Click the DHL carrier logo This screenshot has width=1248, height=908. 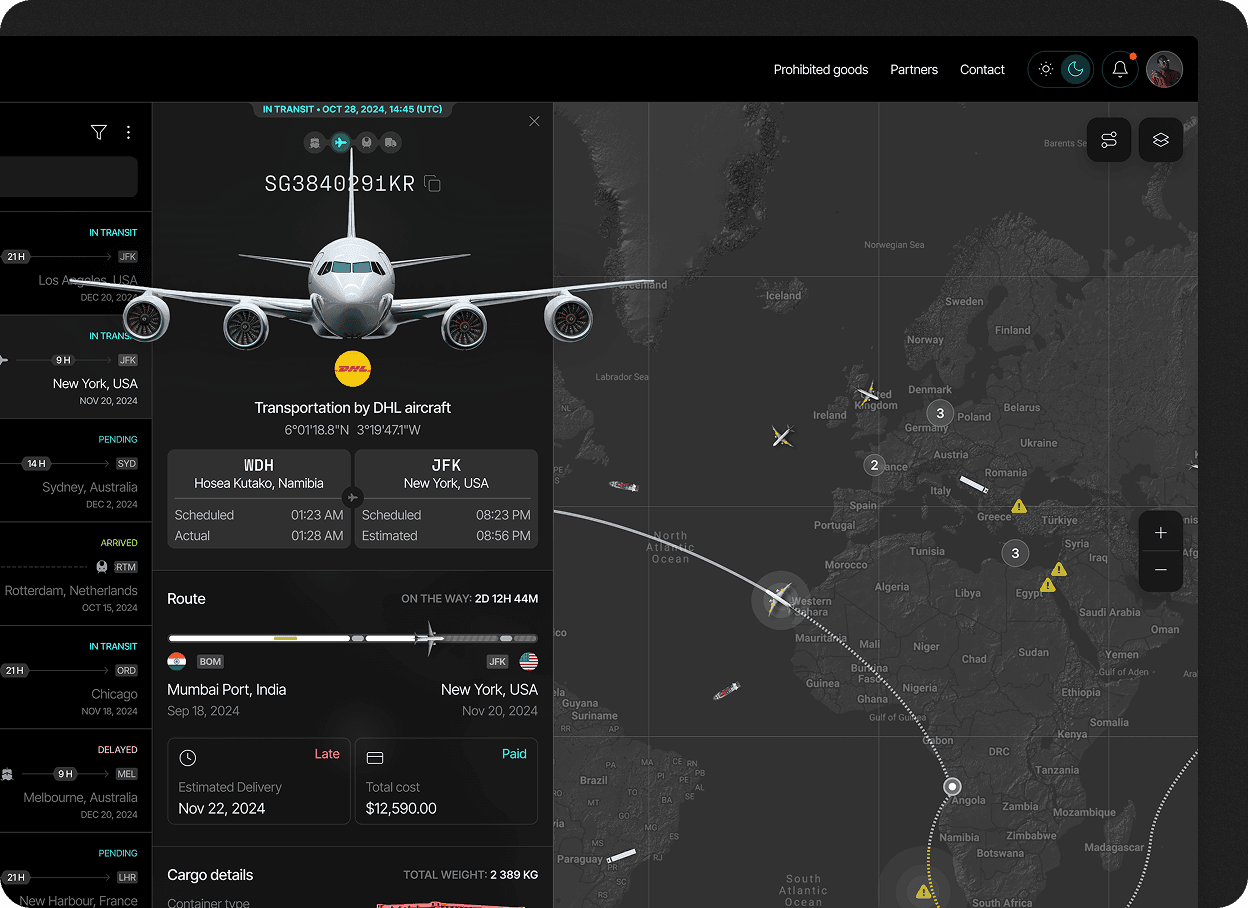[353, 369]
